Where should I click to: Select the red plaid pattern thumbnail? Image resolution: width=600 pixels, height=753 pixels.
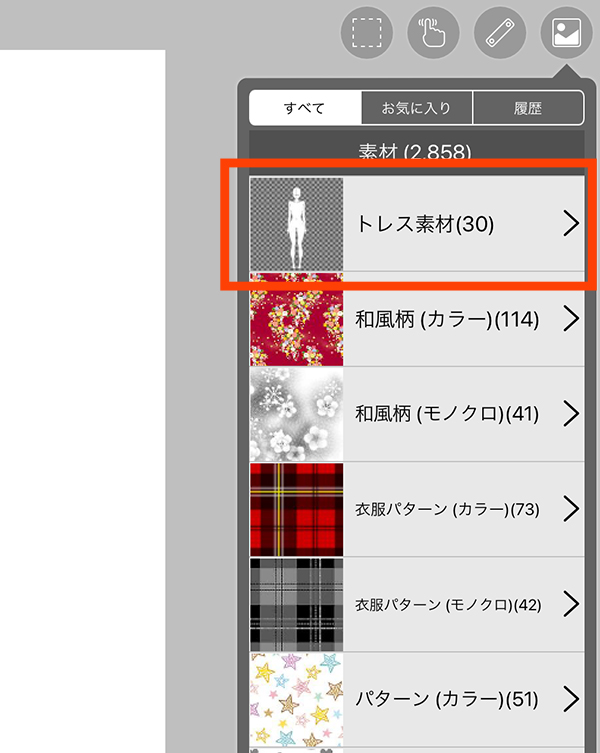297,510
